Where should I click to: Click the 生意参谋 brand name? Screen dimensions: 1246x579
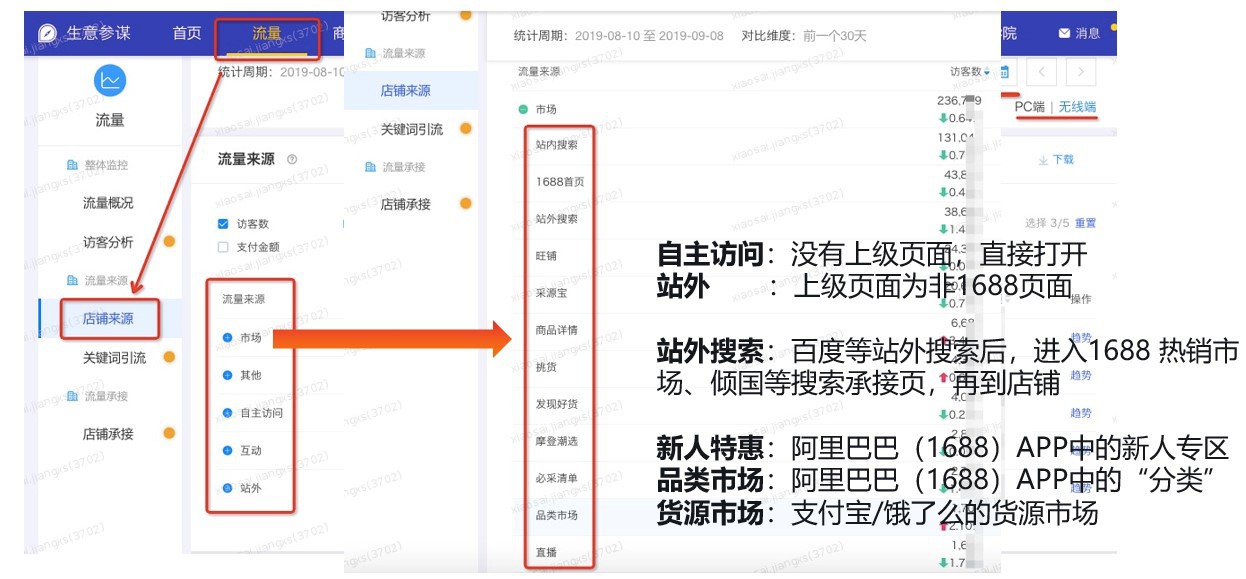coord(98,33)
